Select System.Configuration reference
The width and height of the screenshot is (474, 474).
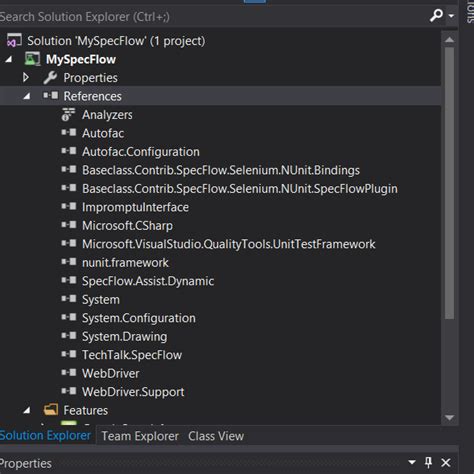click(x=139, y=318)
